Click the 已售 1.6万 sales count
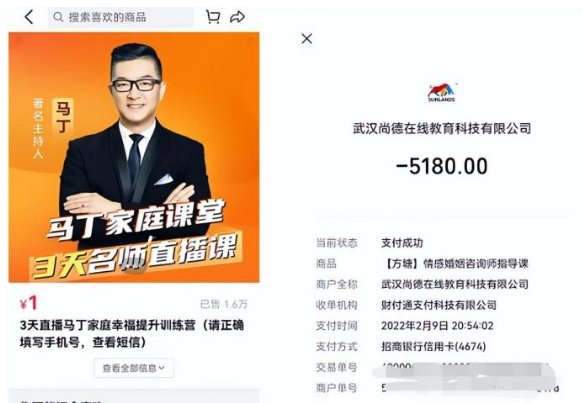The height and width of the screenshot is (403, 583). 223,304
